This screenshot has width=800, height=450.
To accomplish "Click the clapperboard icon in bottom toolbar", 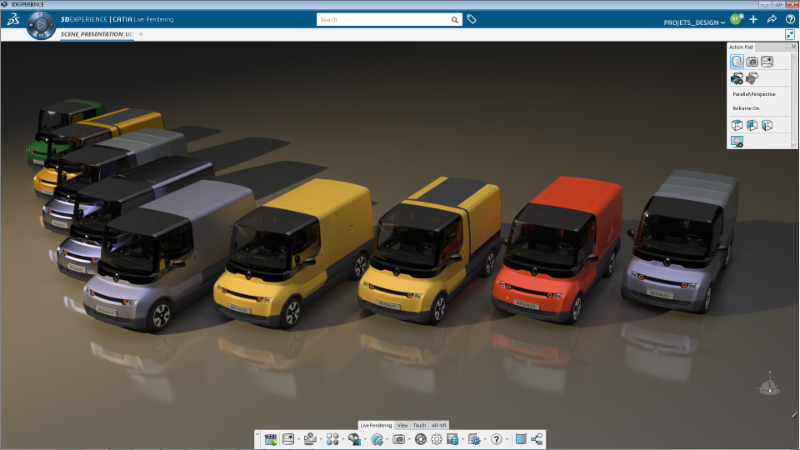I will (271, 439).
